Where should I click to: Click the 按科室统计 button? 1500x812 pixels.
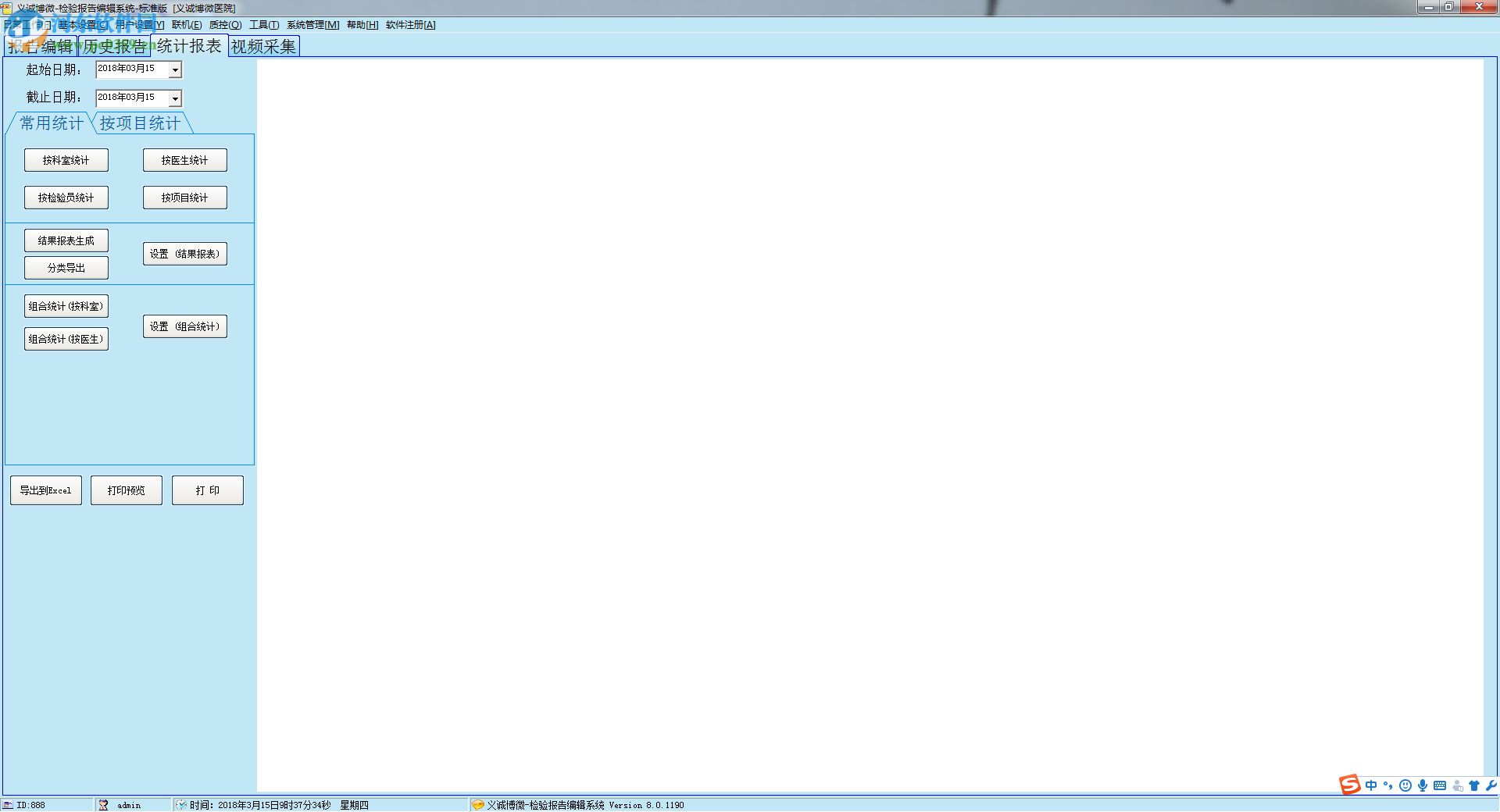(66, 160)
